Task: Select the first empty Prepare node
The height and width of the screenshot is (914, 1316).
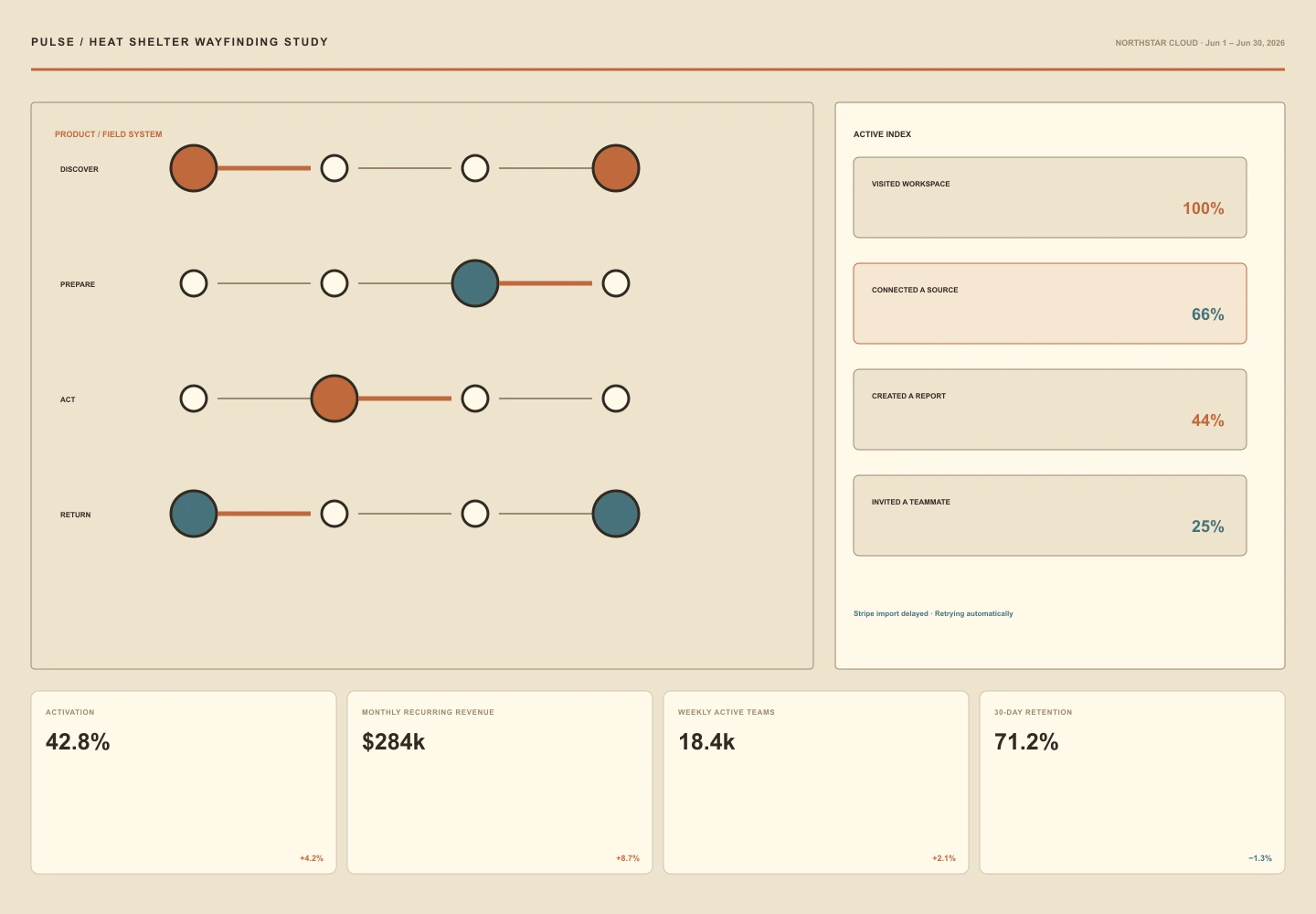Action: [194, 283]
